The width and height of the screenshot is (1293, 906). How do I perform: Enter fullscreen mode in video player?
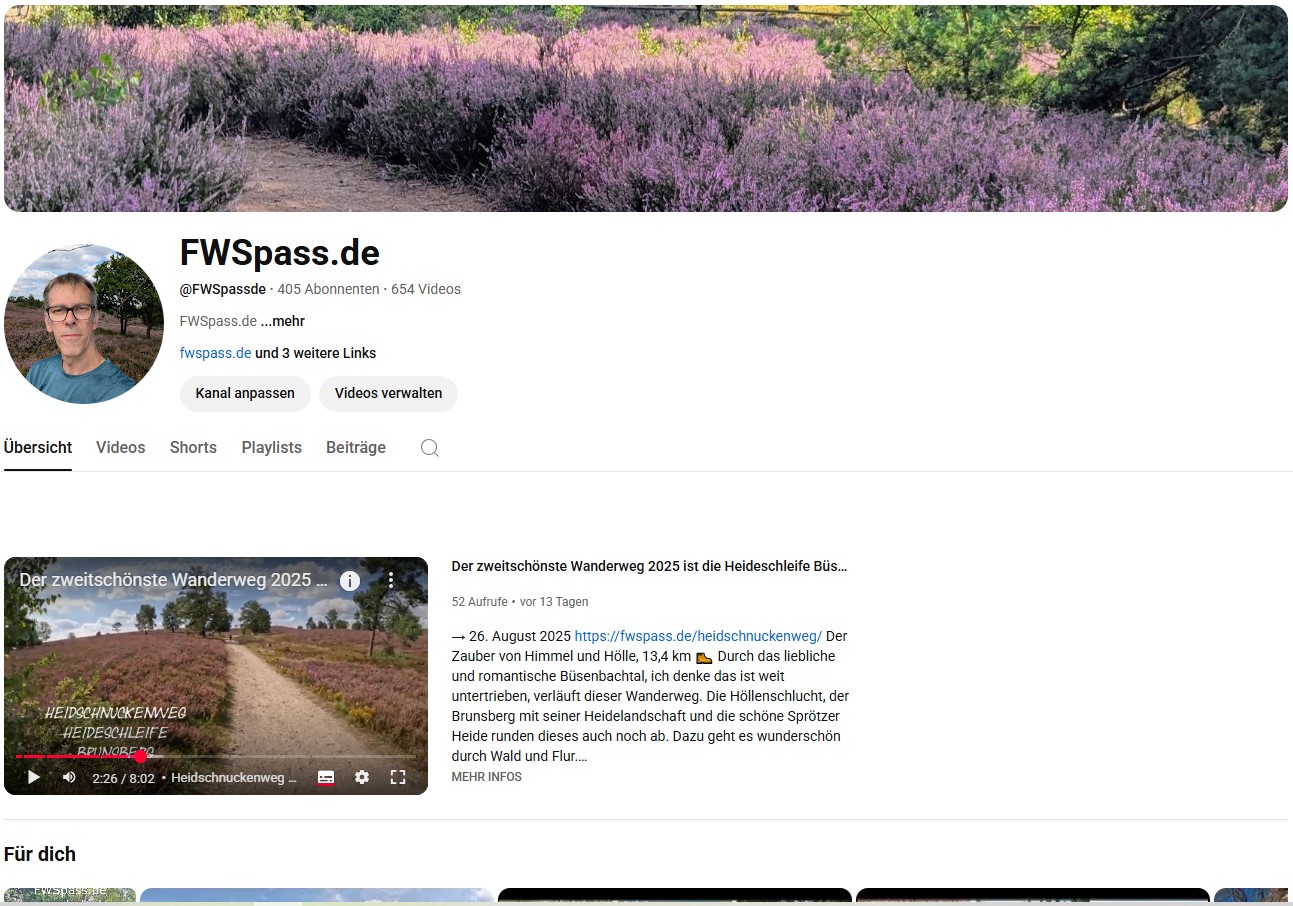tap(398, 777)
